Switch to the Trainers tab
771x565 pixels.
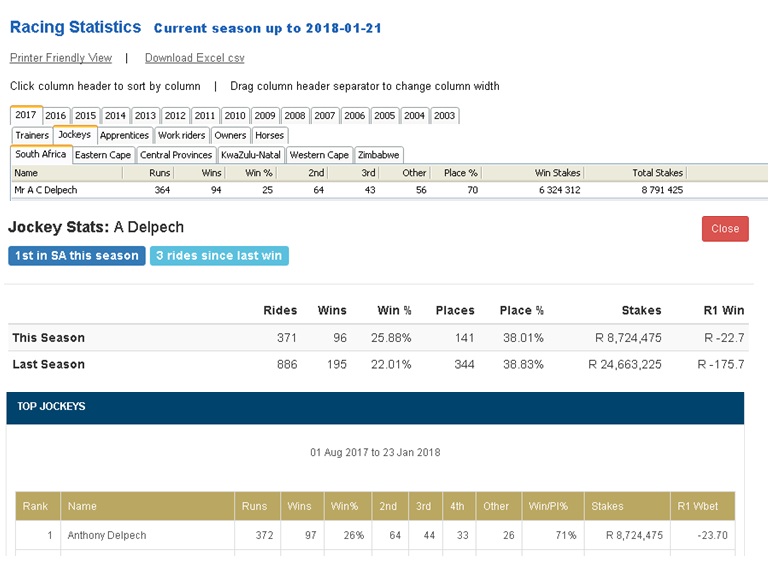tap(31, 135)
